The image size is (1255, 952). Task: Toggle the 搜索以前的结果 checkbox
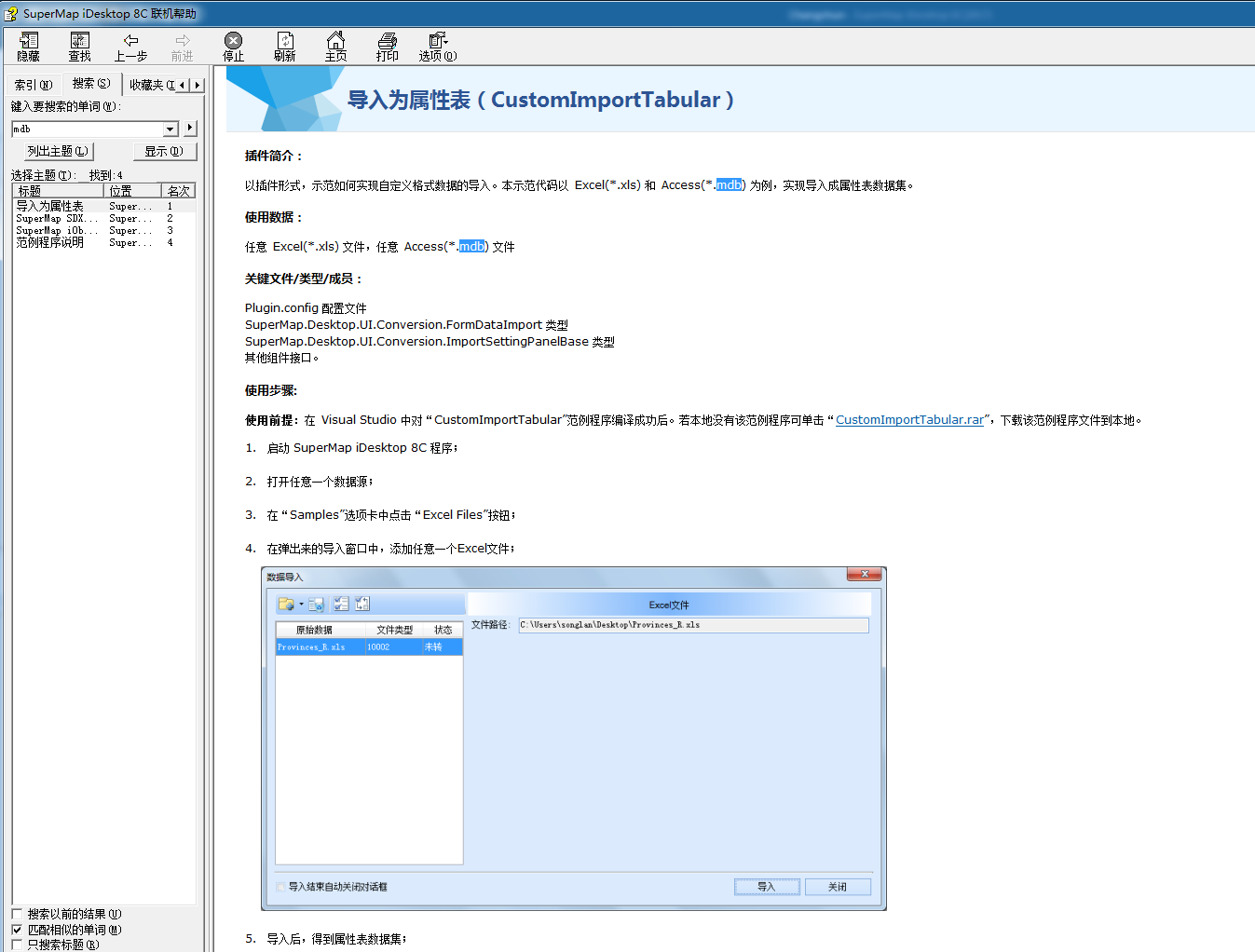point(17,914)
